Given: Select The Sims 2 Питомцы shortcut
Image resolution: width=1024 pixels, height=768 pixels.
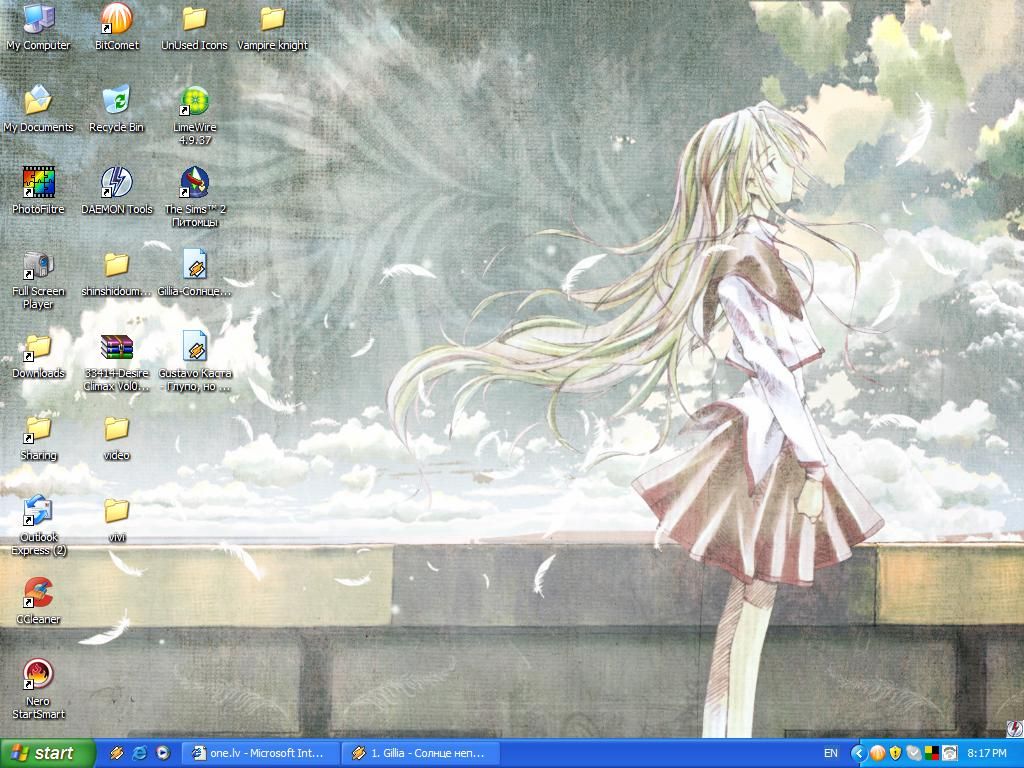Looking at the screenshot, I should click(195, 197).
